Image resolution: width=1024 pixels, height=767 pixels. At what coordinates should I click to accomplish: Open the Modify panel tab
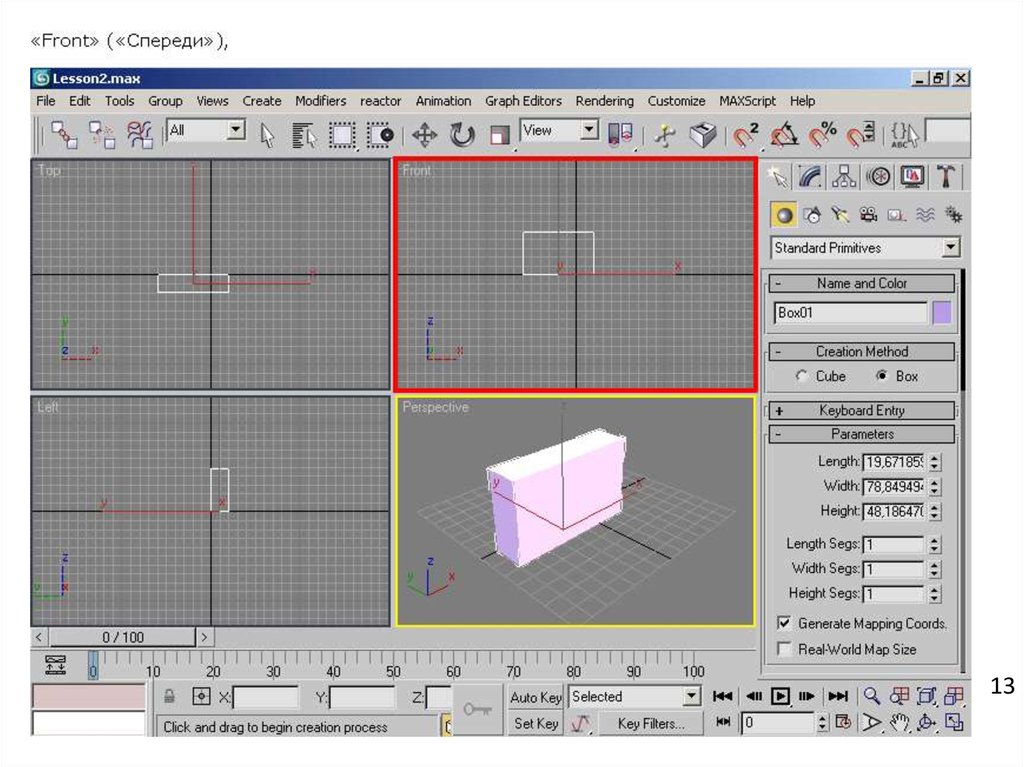pos(811,177)
